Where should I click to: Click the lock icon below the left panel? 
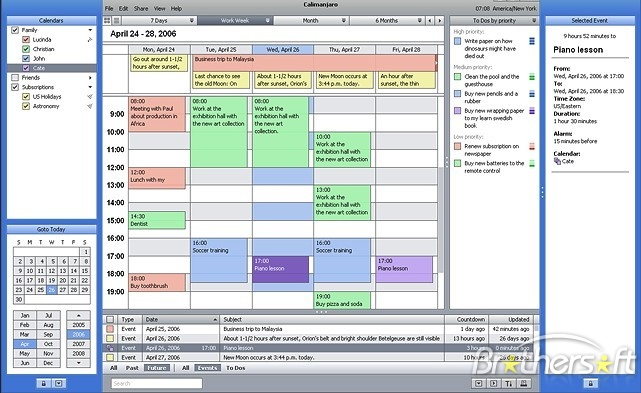[x=44, y=383]
